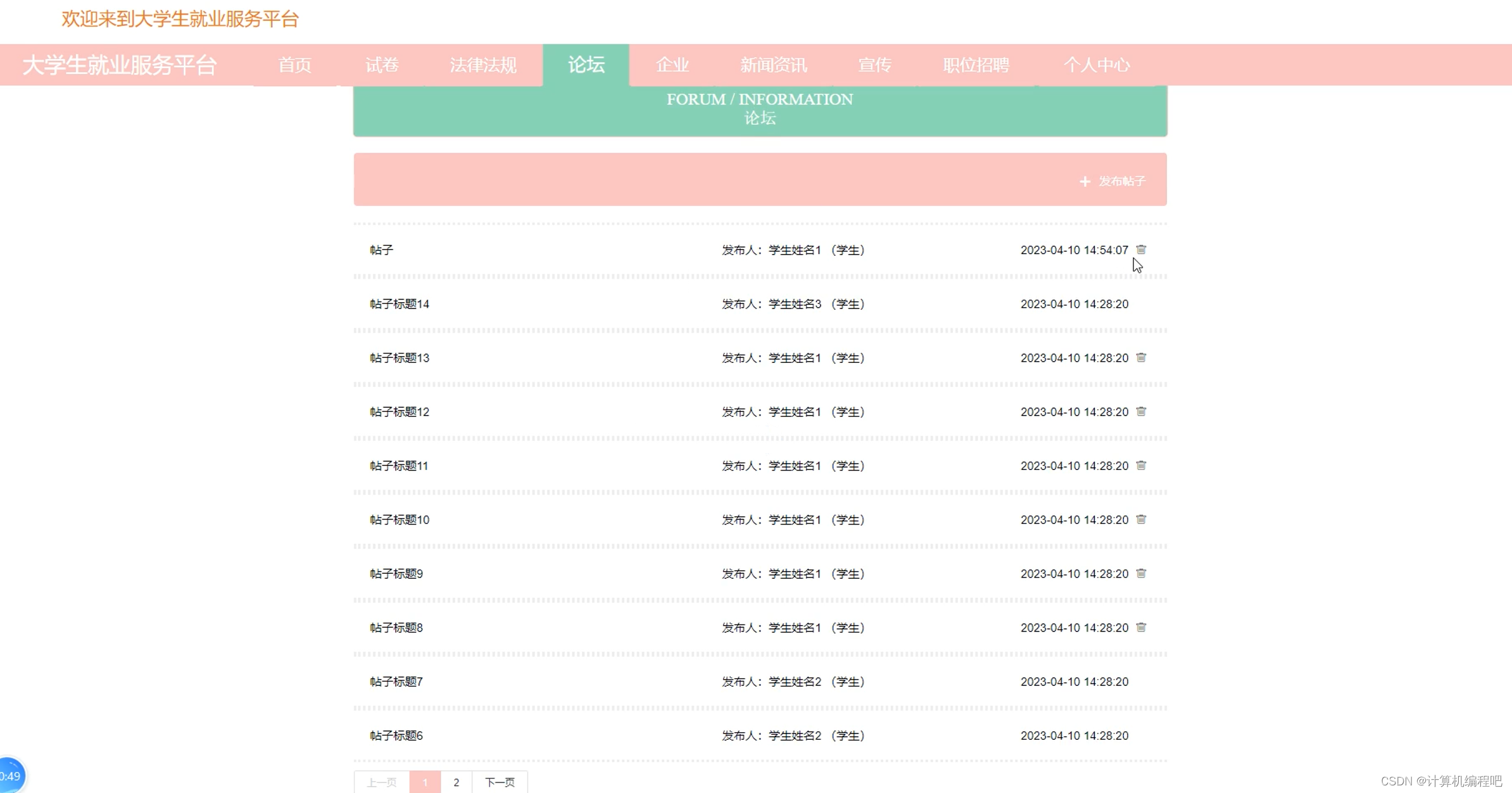Select the 新闻资讯 tab
Image resolution: width=1512 pixels, height=793 pixels.
(773, 65)
